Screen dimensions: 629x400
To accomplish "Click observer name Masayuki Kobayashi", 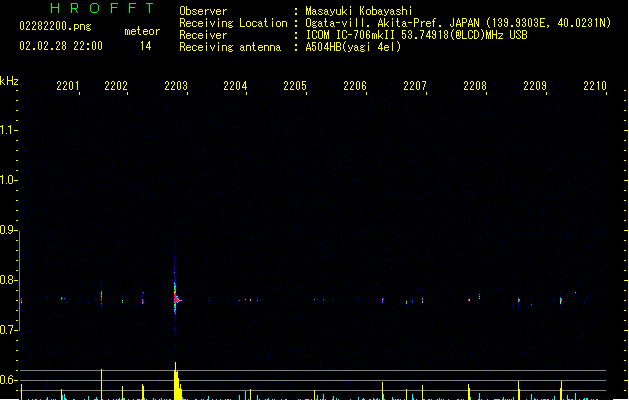I will pos(359,11).
